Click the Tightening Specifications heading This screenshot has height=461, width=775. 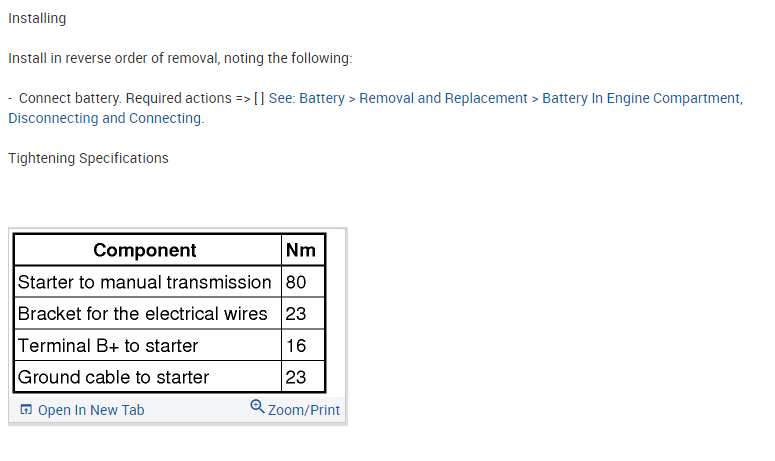(x=88, y=158)
